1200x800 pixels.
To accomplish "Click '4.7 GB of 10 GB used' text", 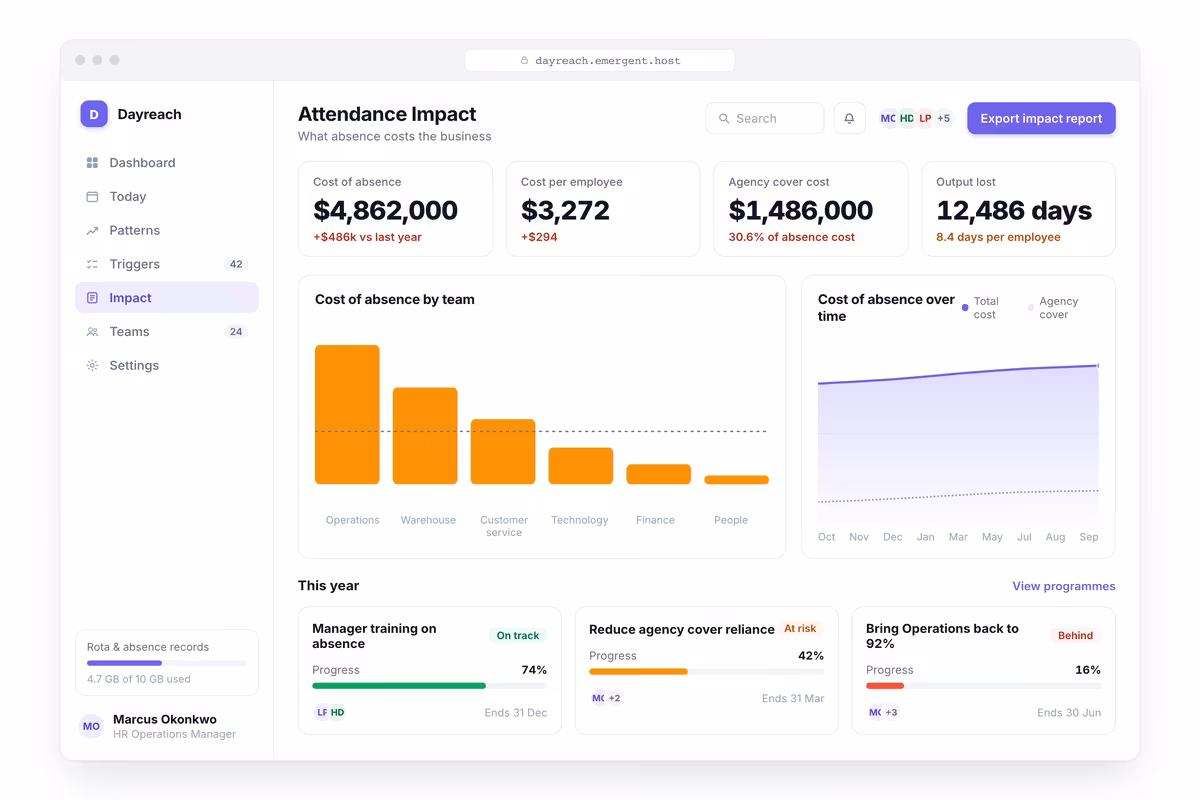I will click(x=139, y=679).
